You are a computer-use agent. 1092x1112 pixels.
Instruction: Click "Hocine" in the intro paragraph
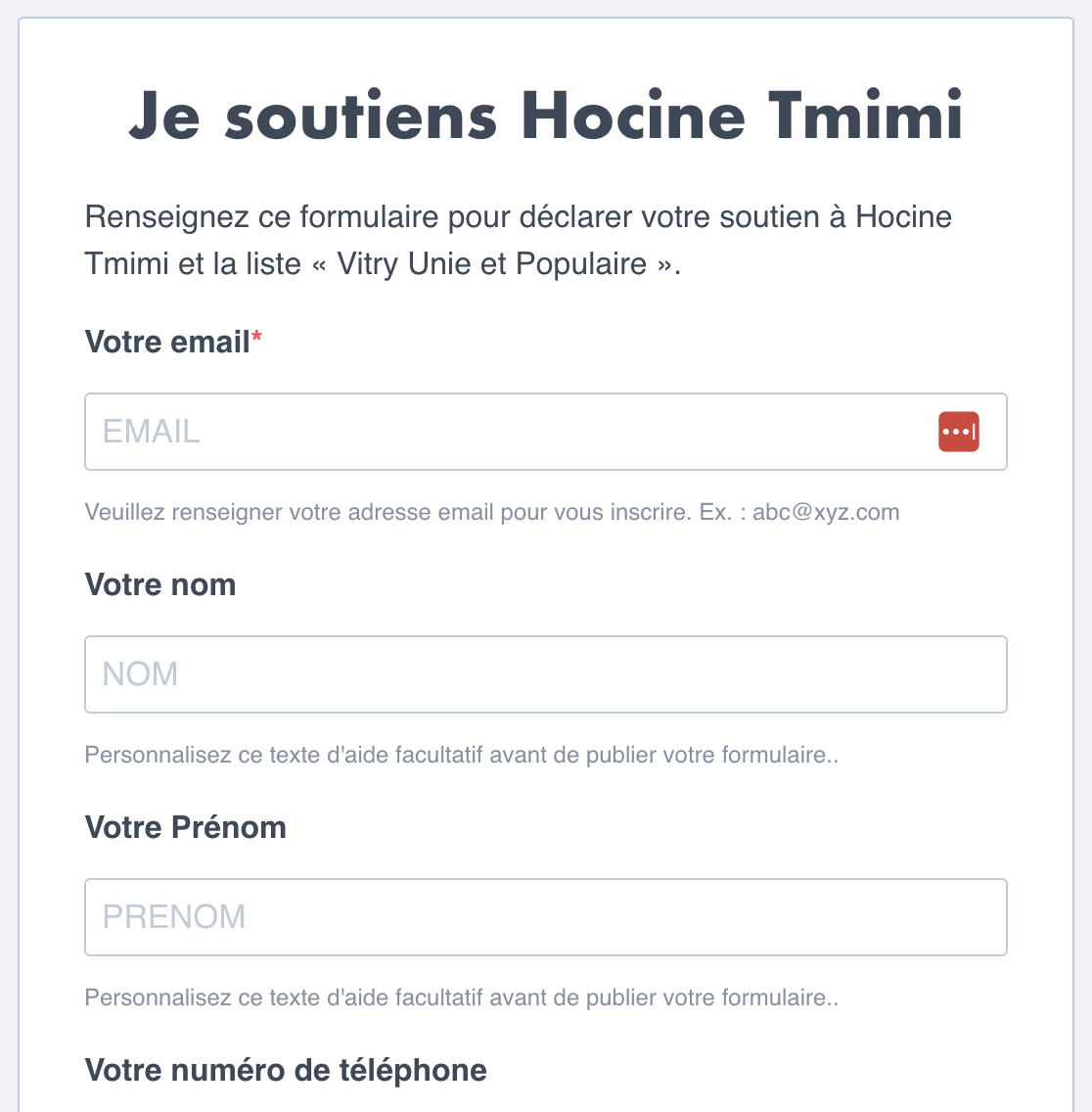[x=903, y=216]
